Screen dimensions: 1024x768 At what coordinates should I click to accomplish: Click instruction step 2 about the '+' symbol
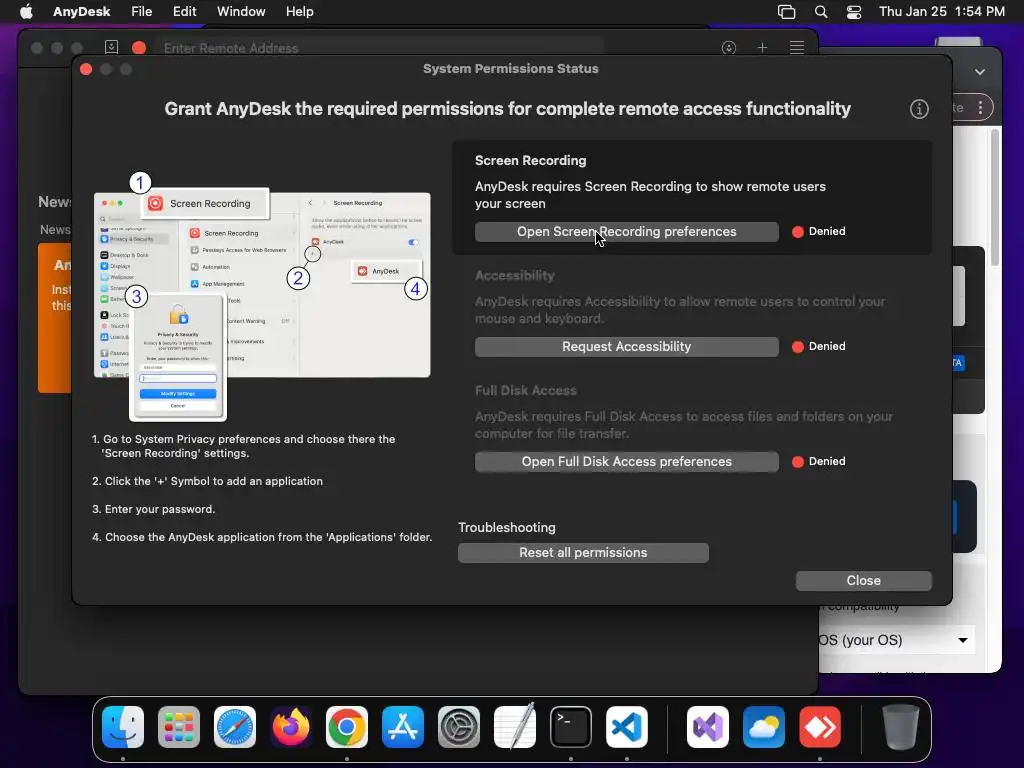pyautogui.click(x=207, y=481)
